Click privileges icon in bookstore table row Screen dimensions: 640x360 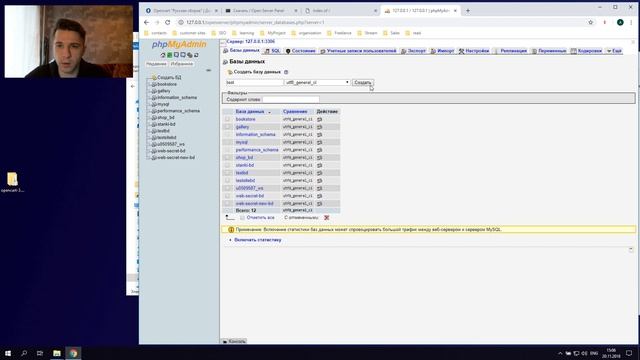tap(320, 119)
